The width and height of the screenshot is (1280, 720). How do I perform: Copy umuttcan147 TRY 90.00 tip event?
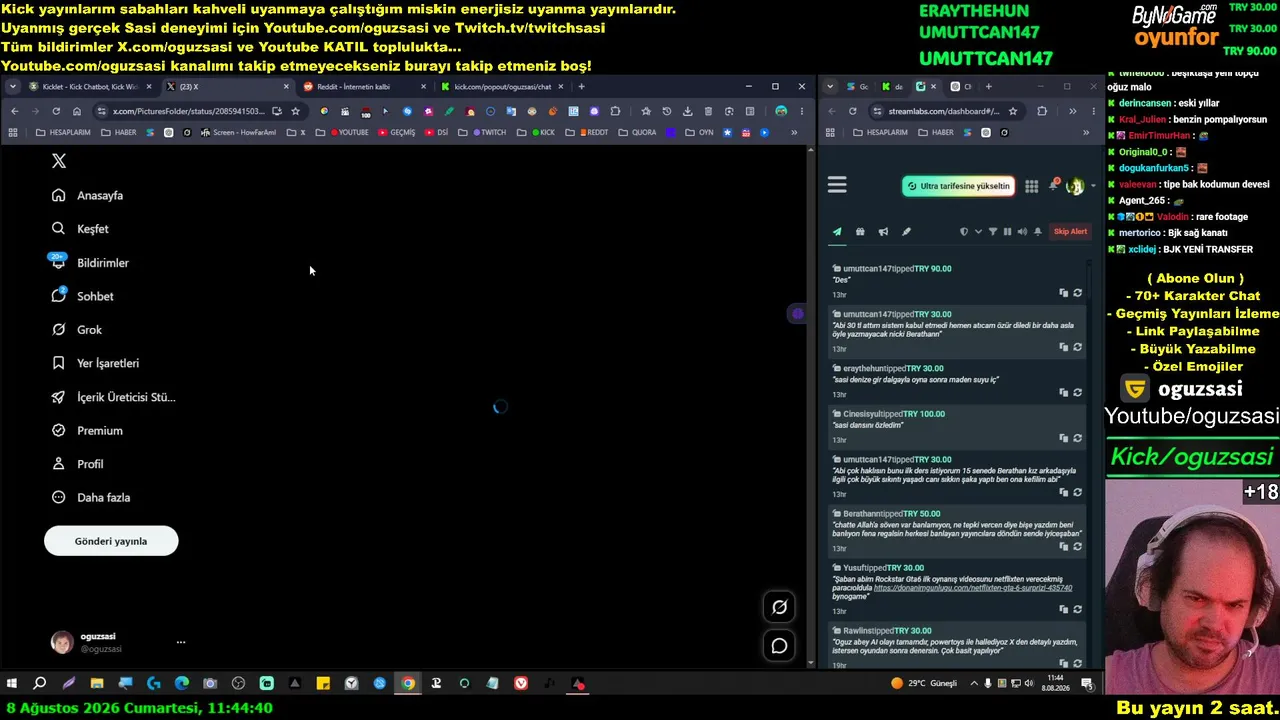pyautogui.click(x=1064, y=293)
